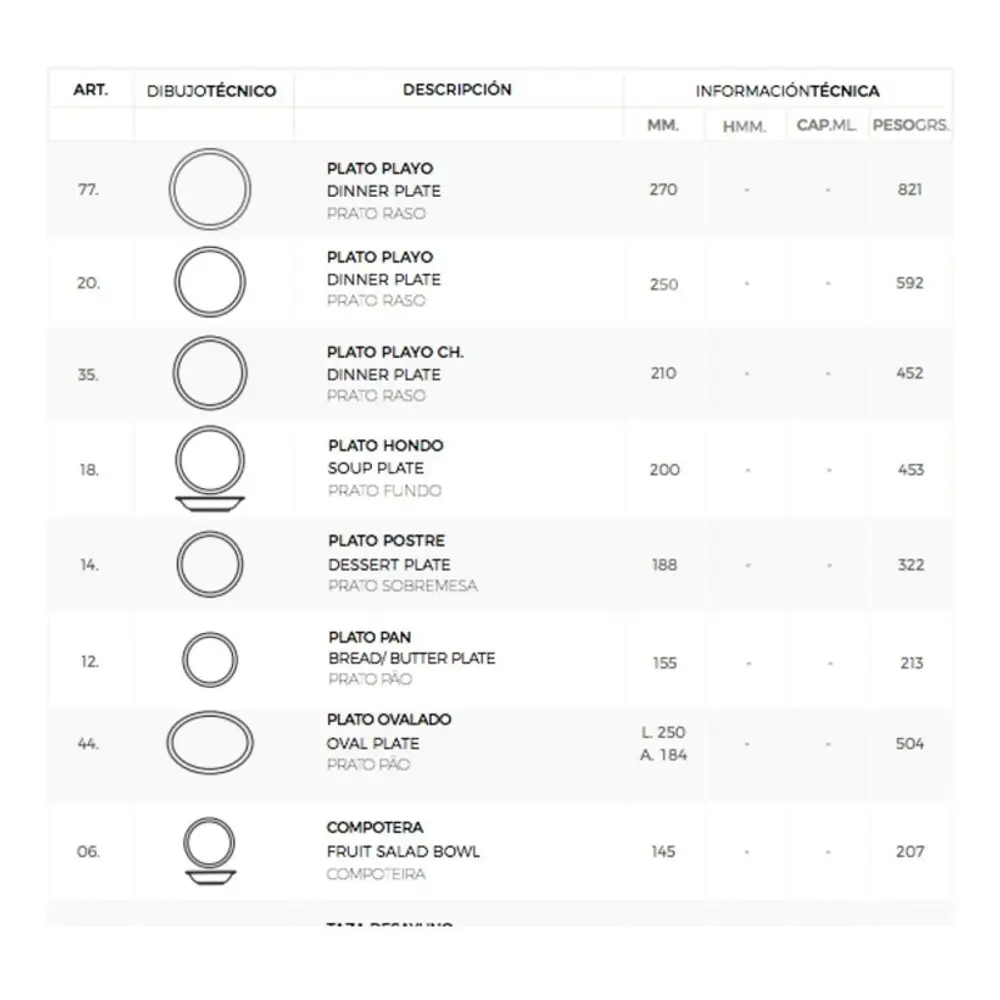The image size is (1000, 1000).
Task: Click the ART. column header
Action: [90, 90]
